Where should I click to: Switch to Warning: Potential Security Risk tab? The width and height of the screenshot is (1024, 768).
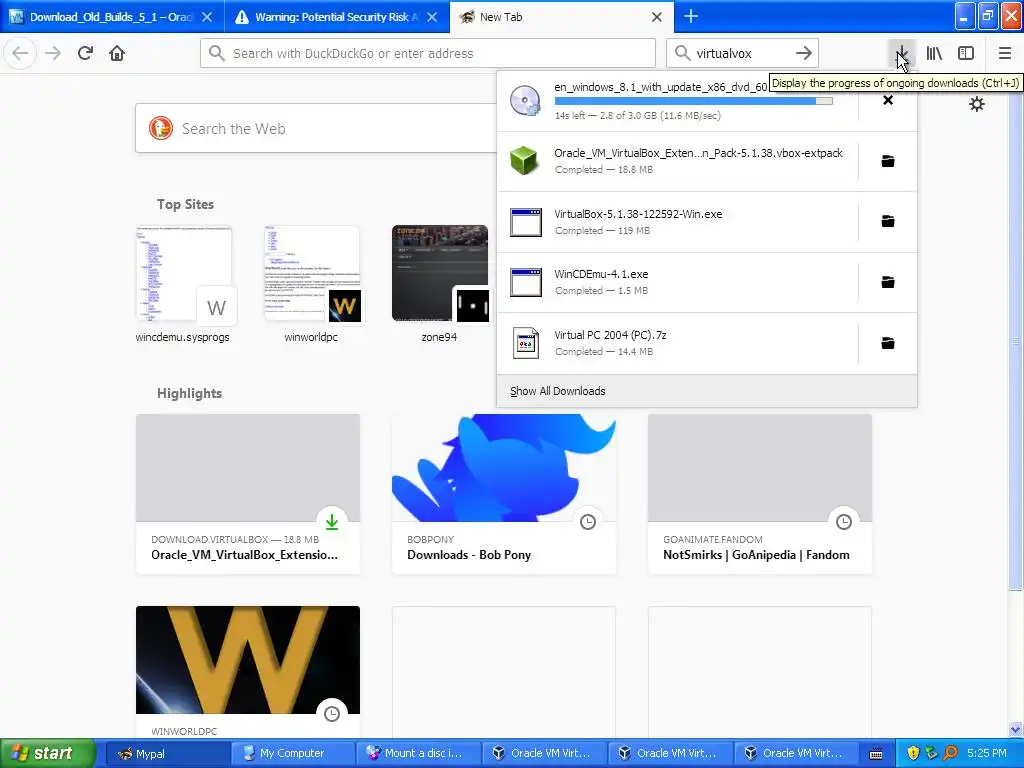tap(326, 17)
